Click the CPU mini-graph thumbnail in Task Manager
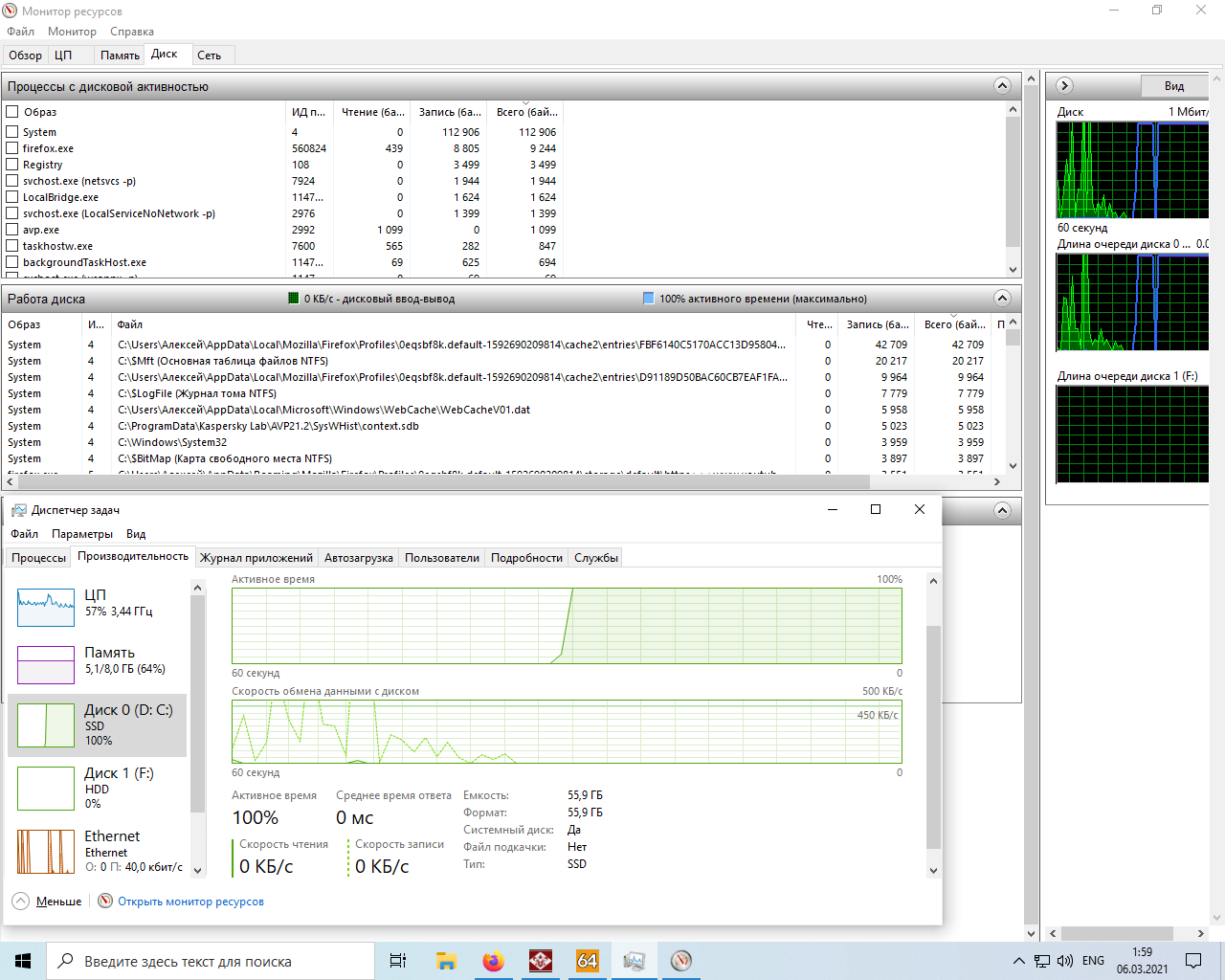The width and height of the screenshot is (1225, 980). (x=46, y=608)
